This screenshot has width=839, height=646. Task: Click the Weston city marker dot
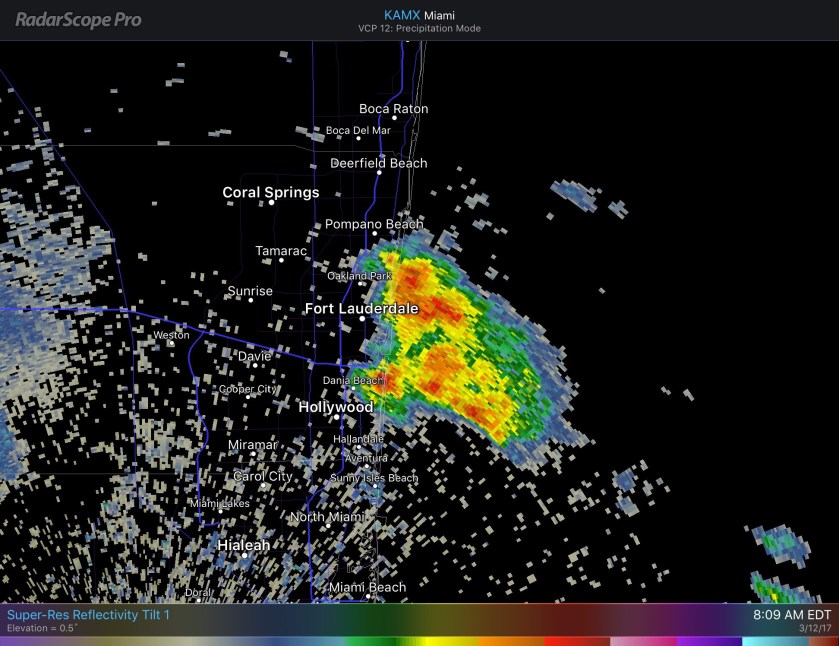coord(171,345)
